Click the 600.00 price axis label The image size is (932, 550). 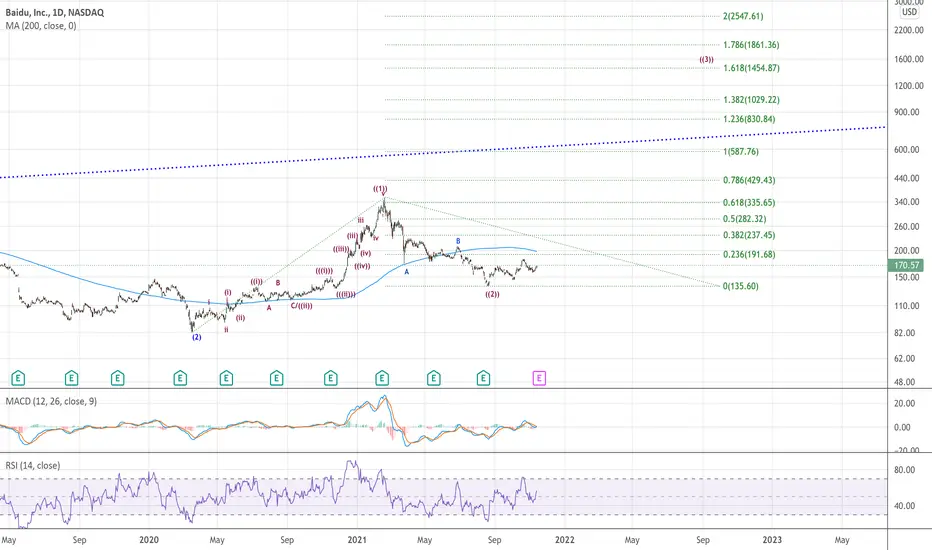tap(906, 150)
